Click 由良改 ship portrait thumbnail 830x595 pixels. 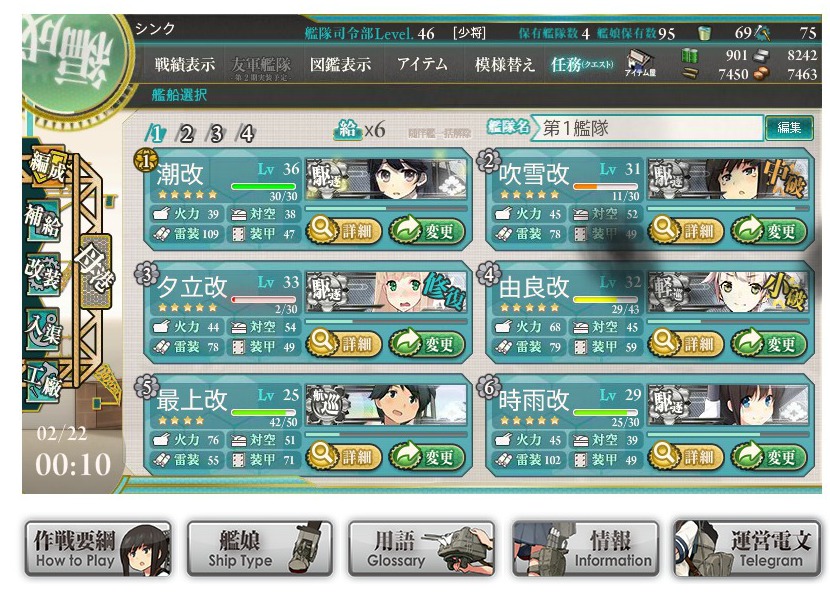(x=728, y=293)
